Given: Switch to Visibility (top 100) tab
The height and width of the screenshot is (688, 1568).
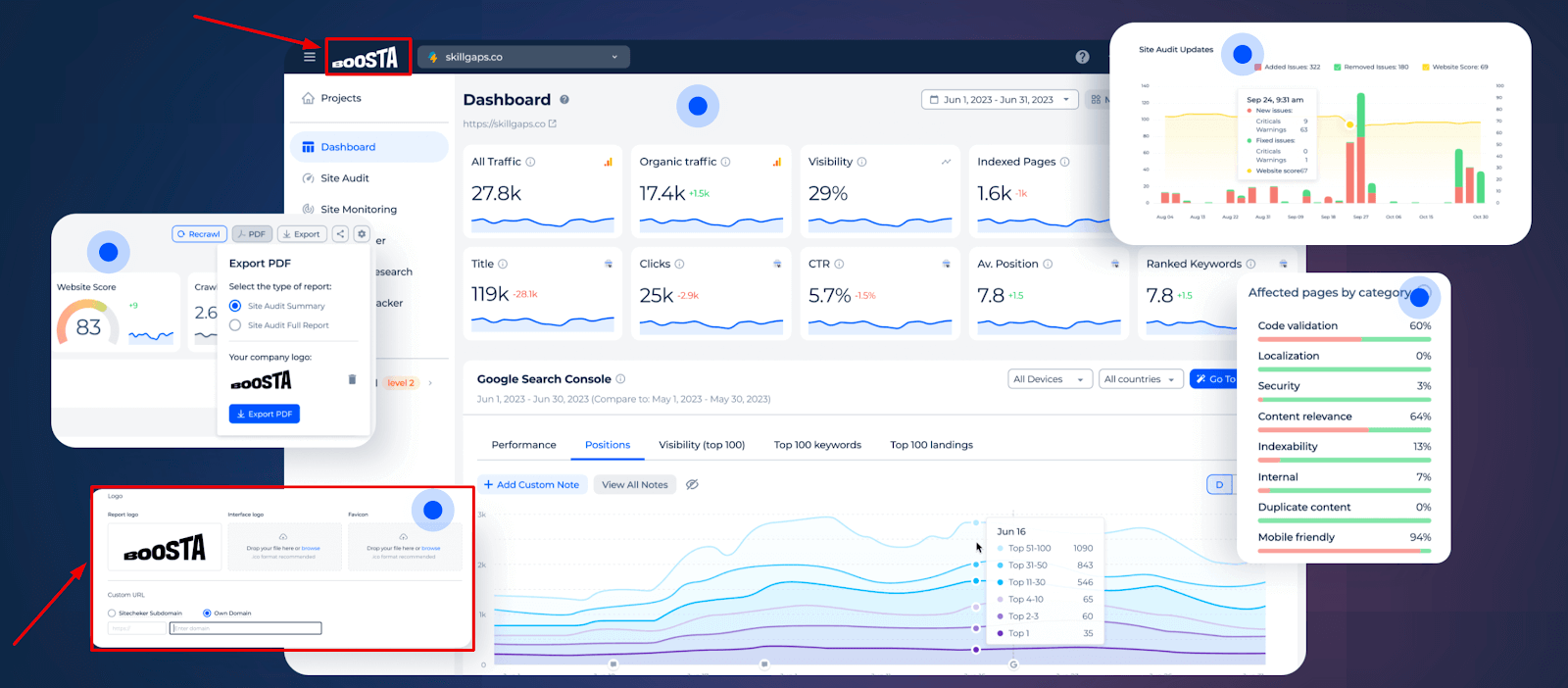Looking at the screenshot, I should (702, 445).
